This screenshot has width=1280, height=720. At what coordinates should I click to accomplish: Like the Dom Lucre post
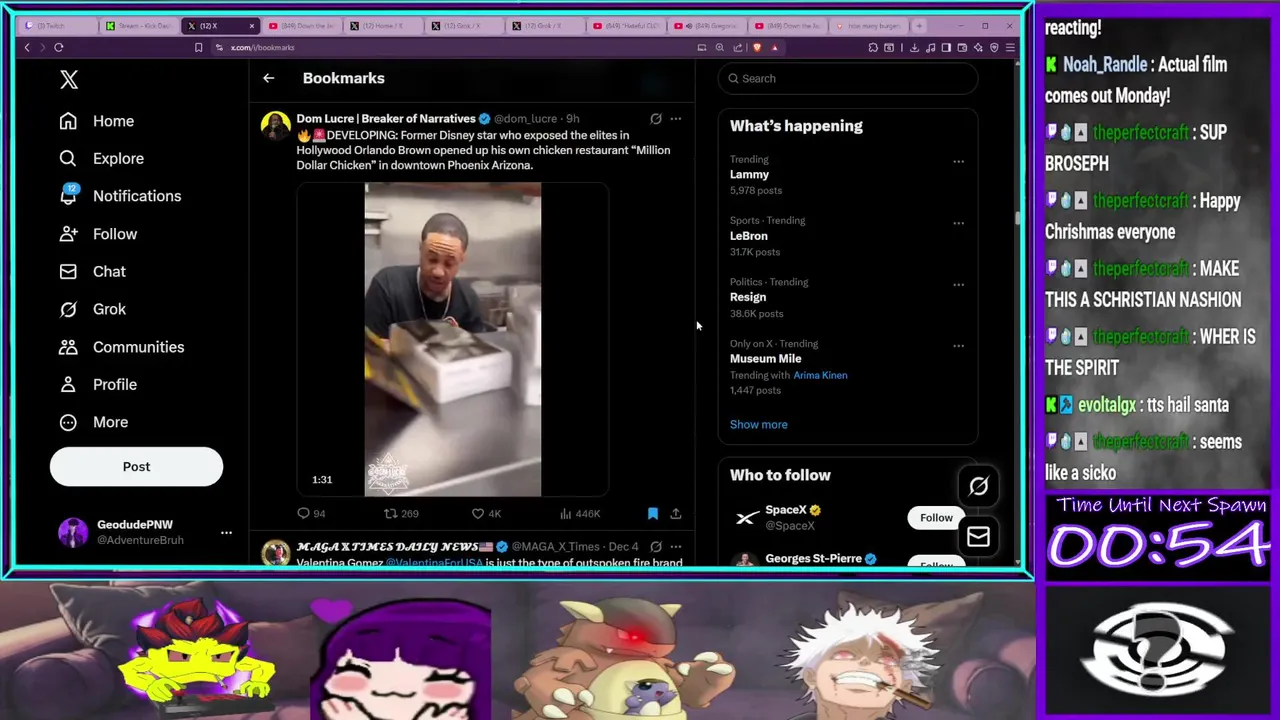(486, 513)
